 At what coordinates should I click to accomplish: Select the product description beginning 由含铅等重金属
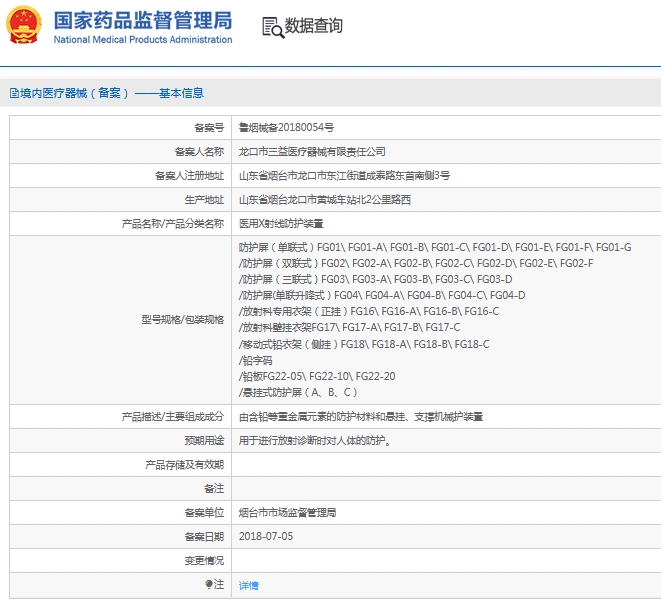coord(361,417)
